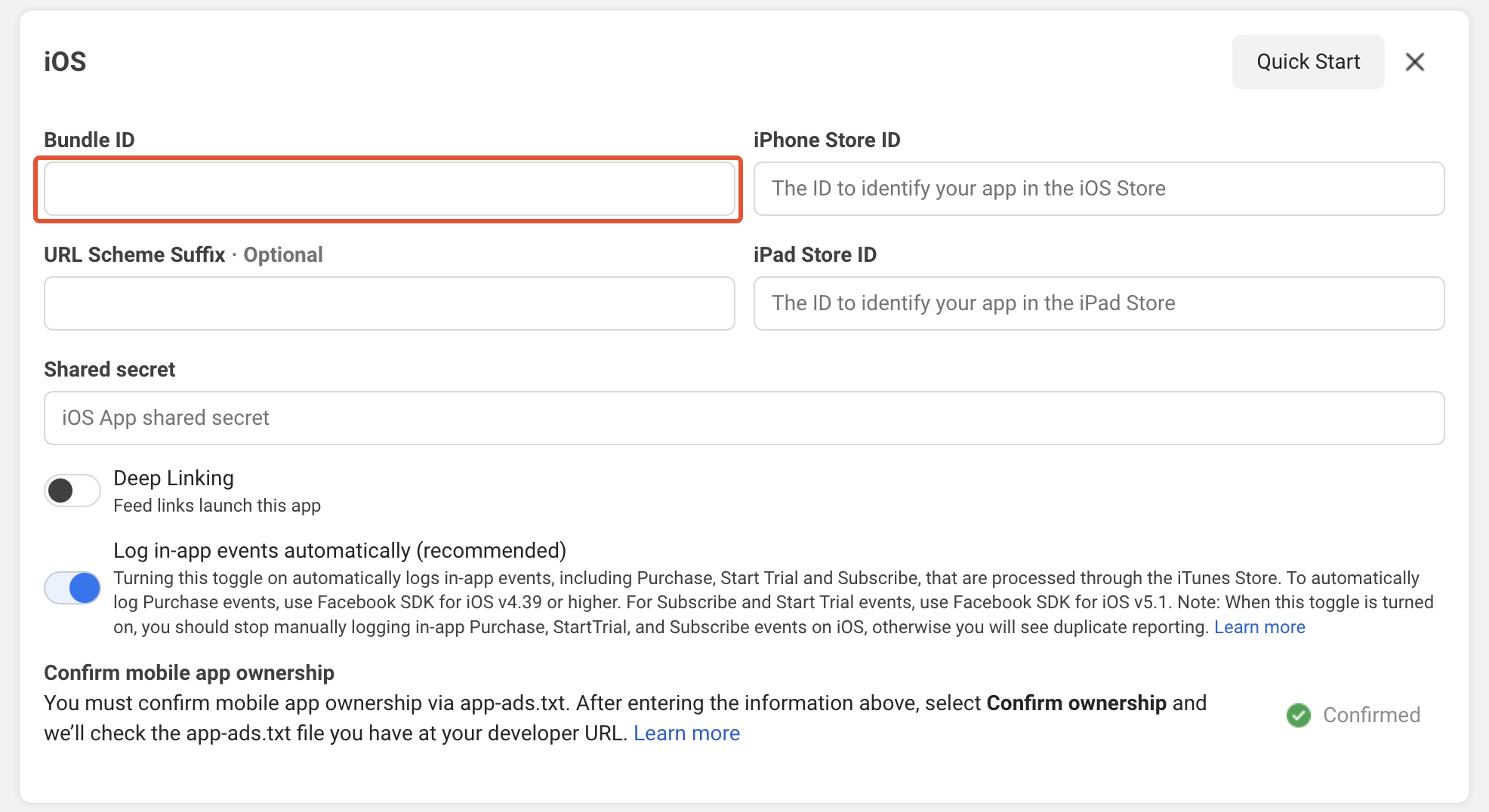Screen dimensions: 1489x812
Task: Select the URL Scheme Suffix input box
Action: [389, 303]
